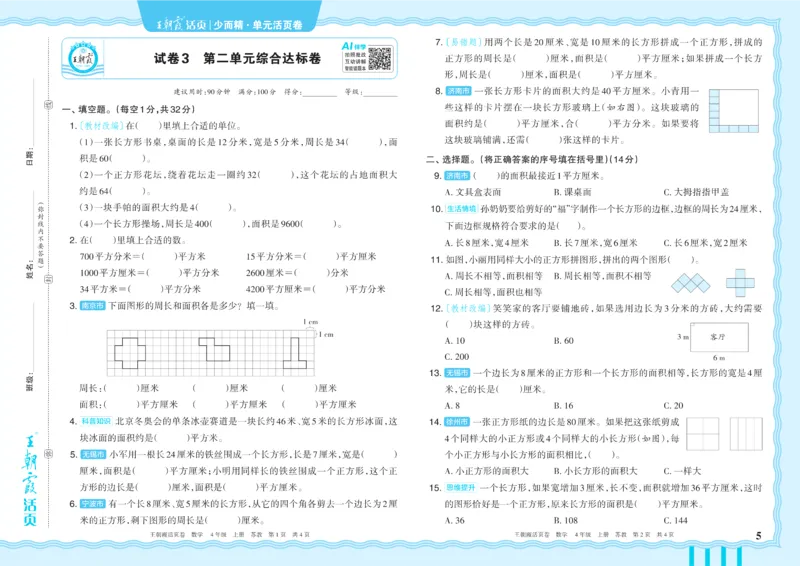The height and width of the screenshot is (566, 800).
Task: Choose option B. 60 in question 12
Action: click(x=564, y=340)
